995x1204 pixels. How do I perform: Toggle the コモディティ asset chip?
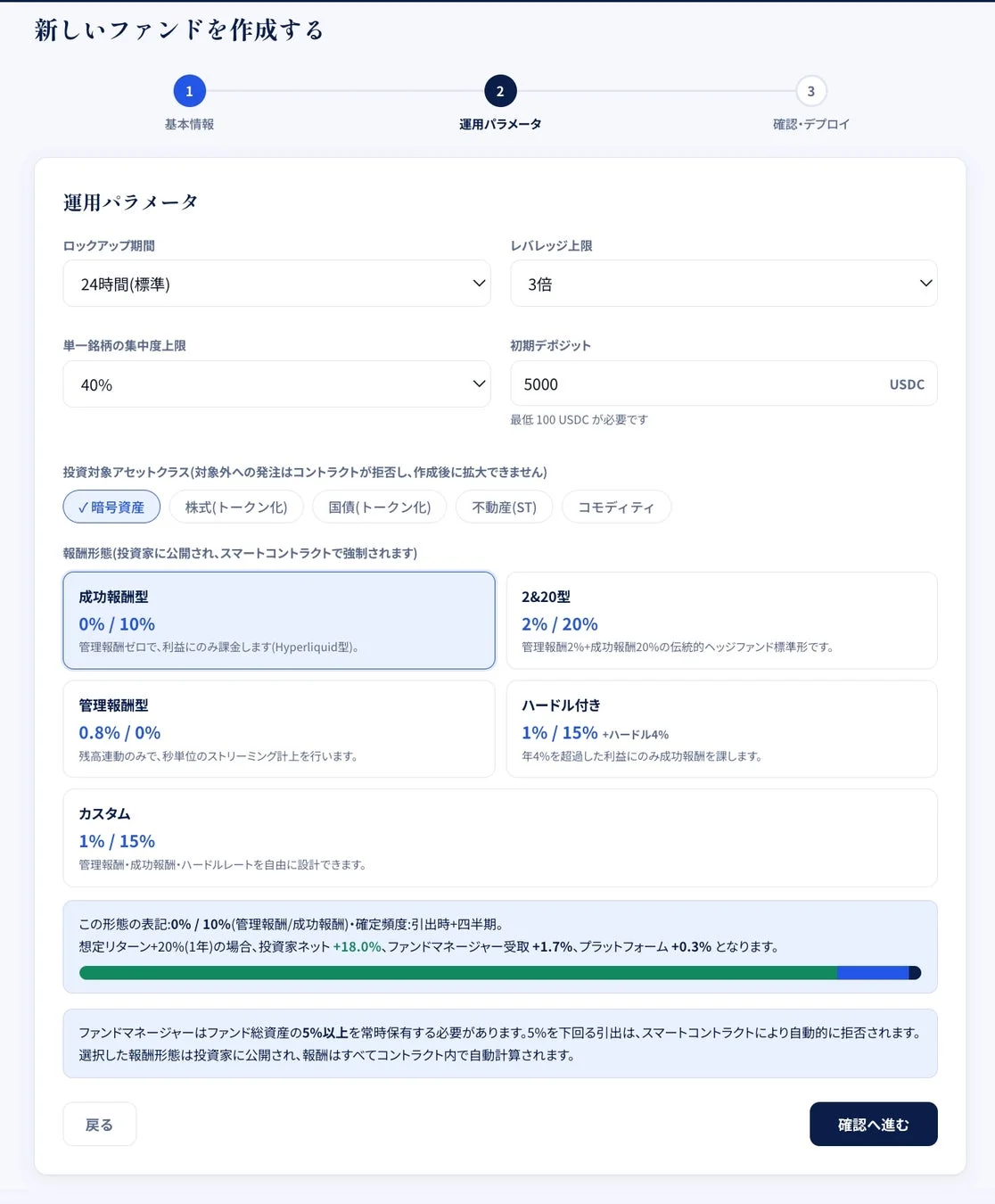click(x=616, y=507)
